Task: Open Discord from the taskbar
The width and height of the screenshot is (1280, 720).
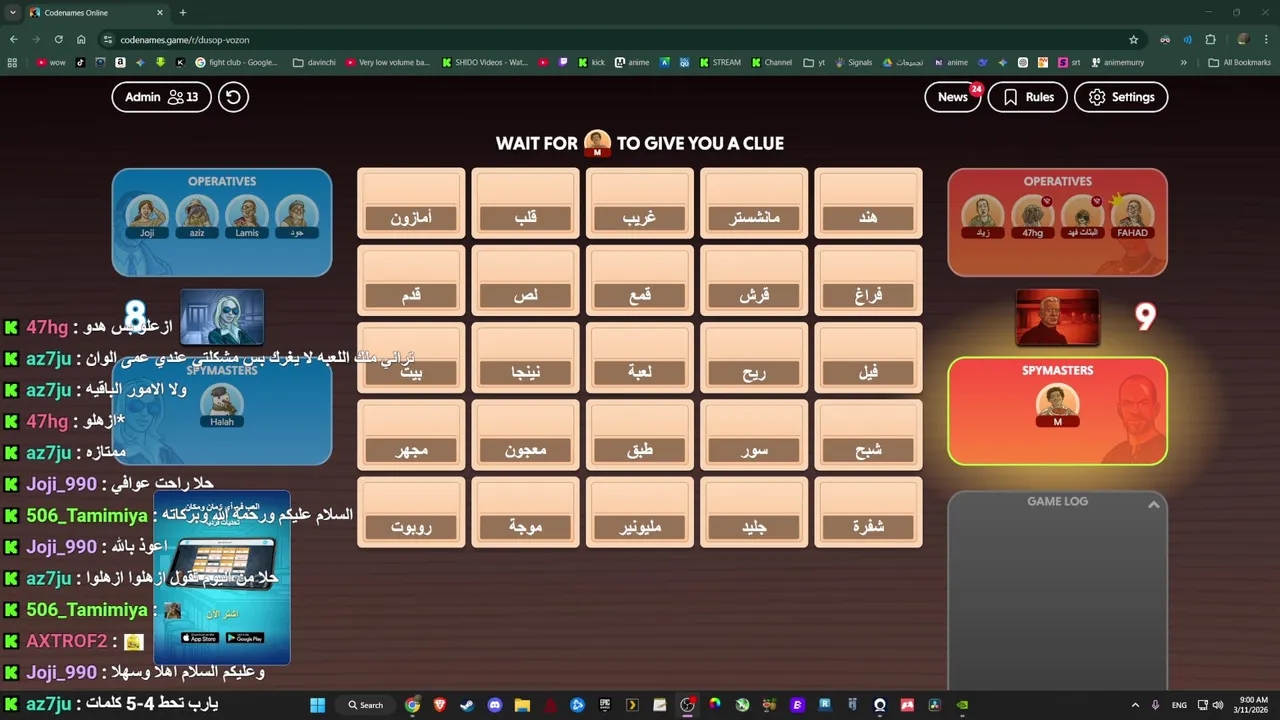Action: tap(494, 705)
